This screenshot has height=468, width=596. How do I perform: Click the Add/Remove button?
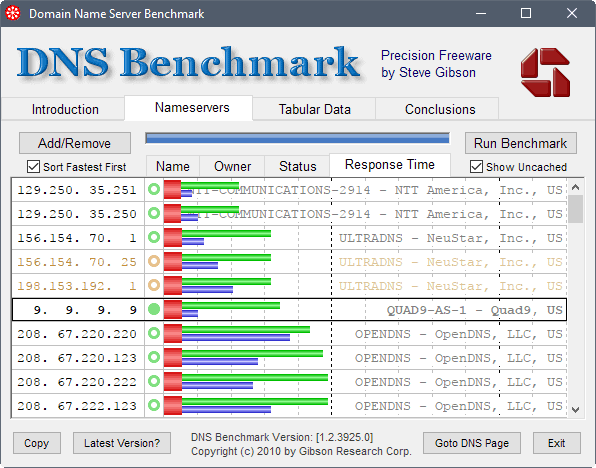(x=75, y=143)
